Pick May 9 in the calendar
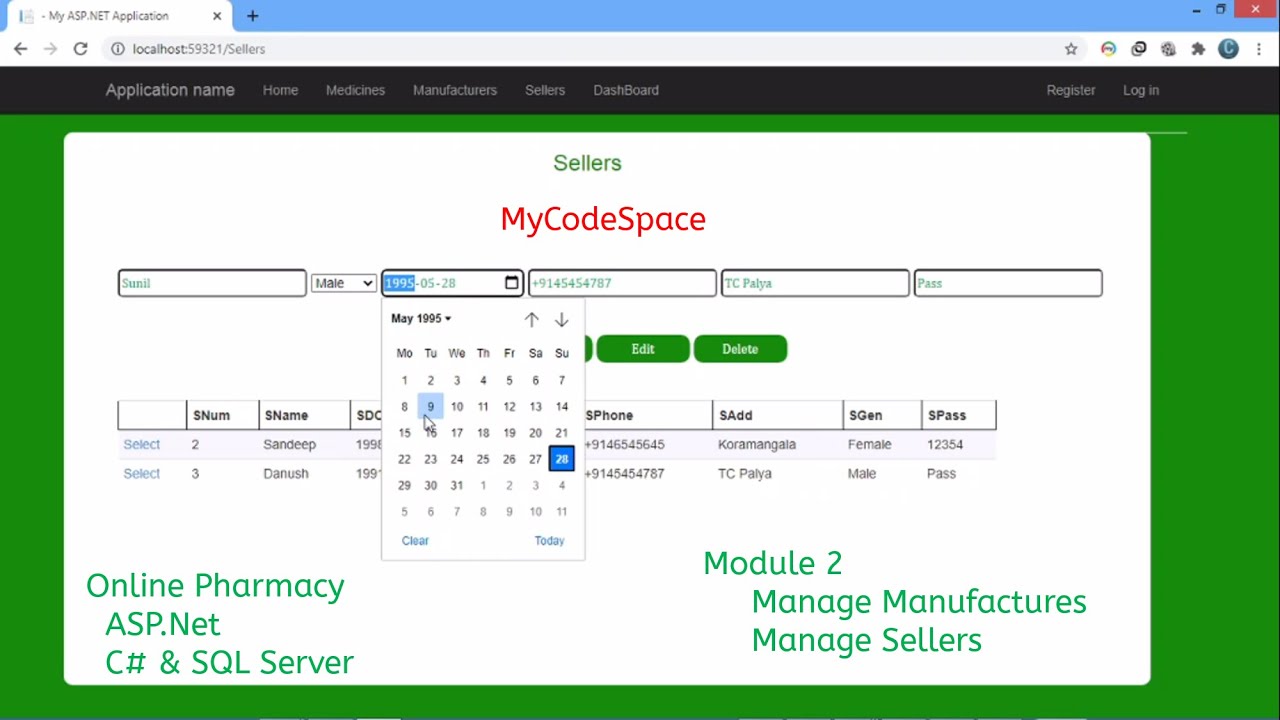This screenshot has width=1280, height=720. [x=430, y=407]
